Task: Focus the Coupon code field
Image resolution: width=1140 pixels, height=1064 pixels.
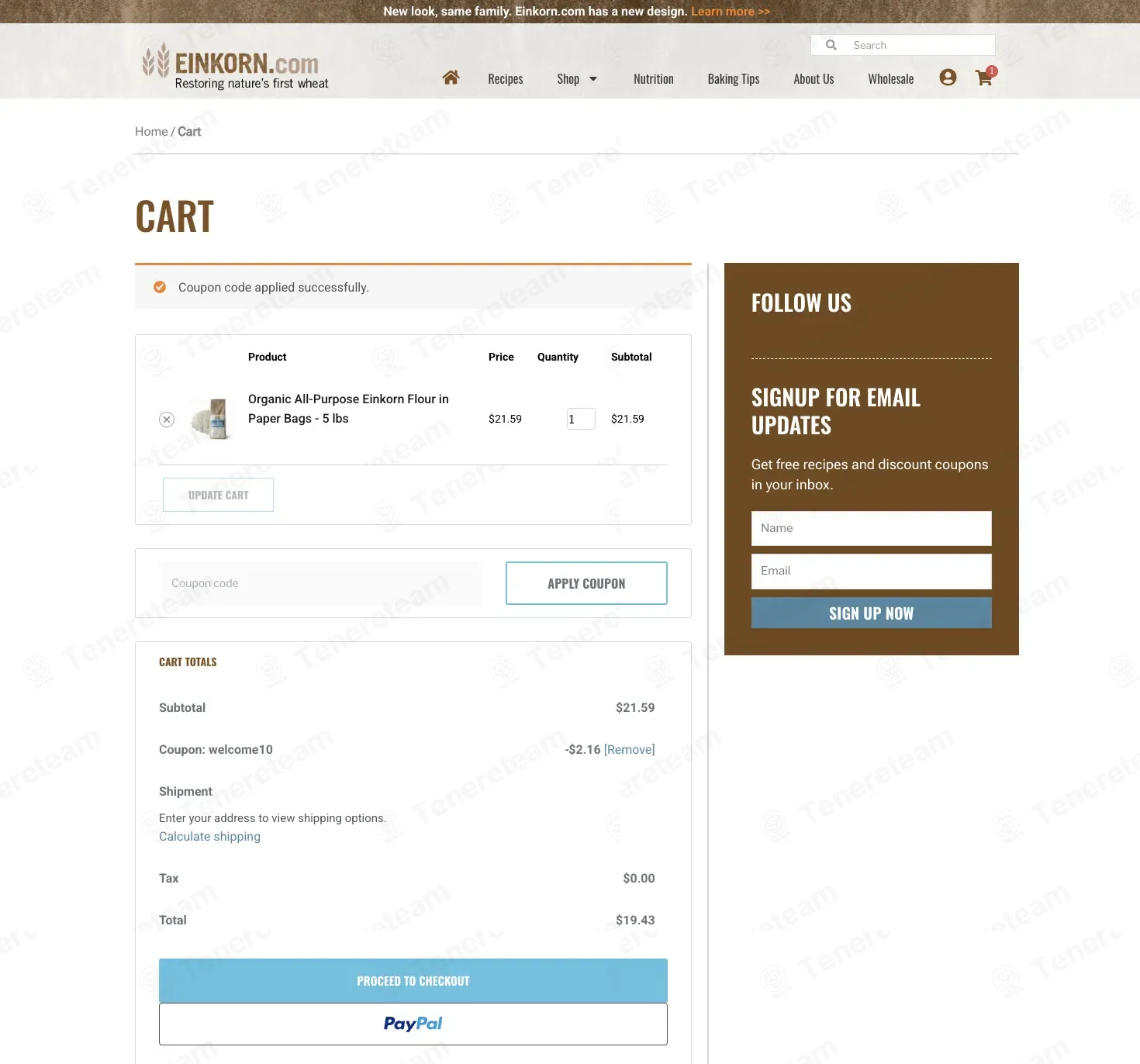Action: click(x=320, y=583)
